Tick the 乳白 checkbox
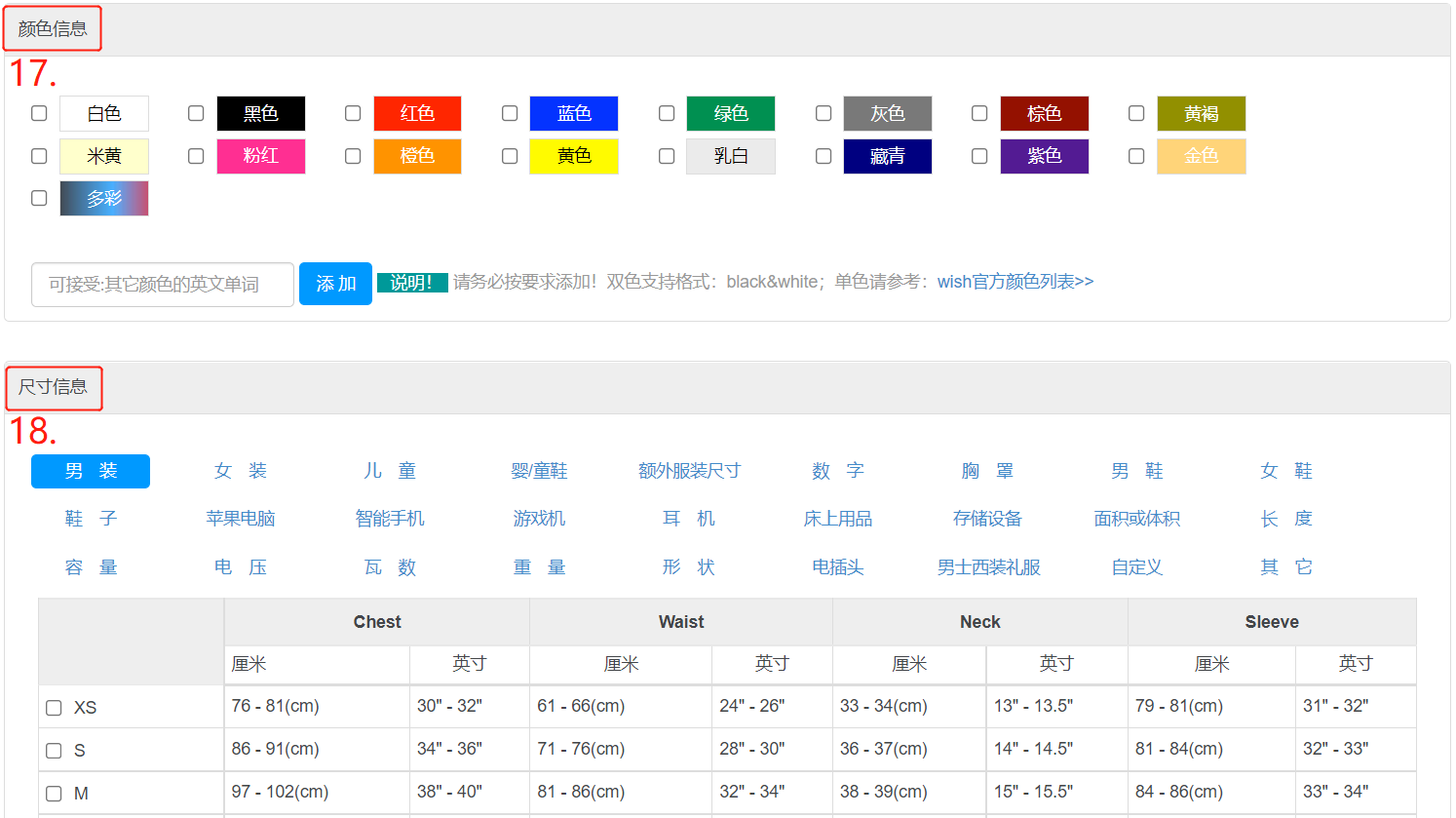This screenshot has width=1456, height=818. pos(667,156)
